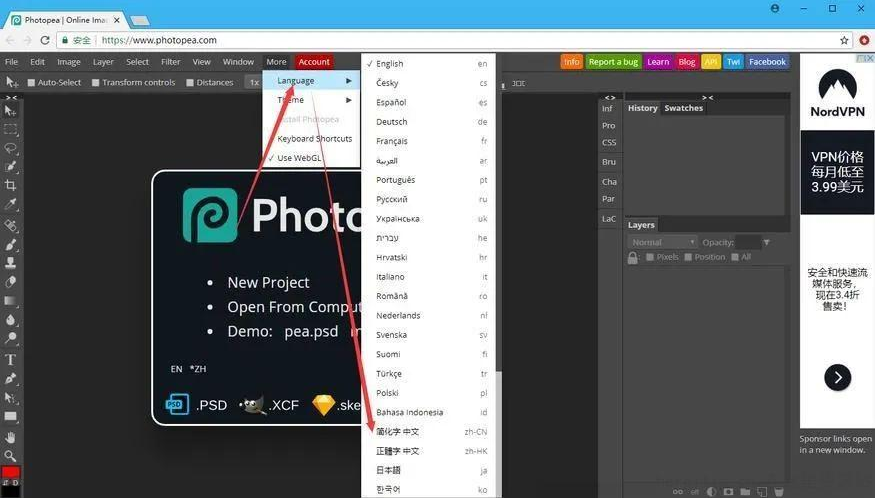Toggle the lock Pixels checkbox

tap(650, 257)
